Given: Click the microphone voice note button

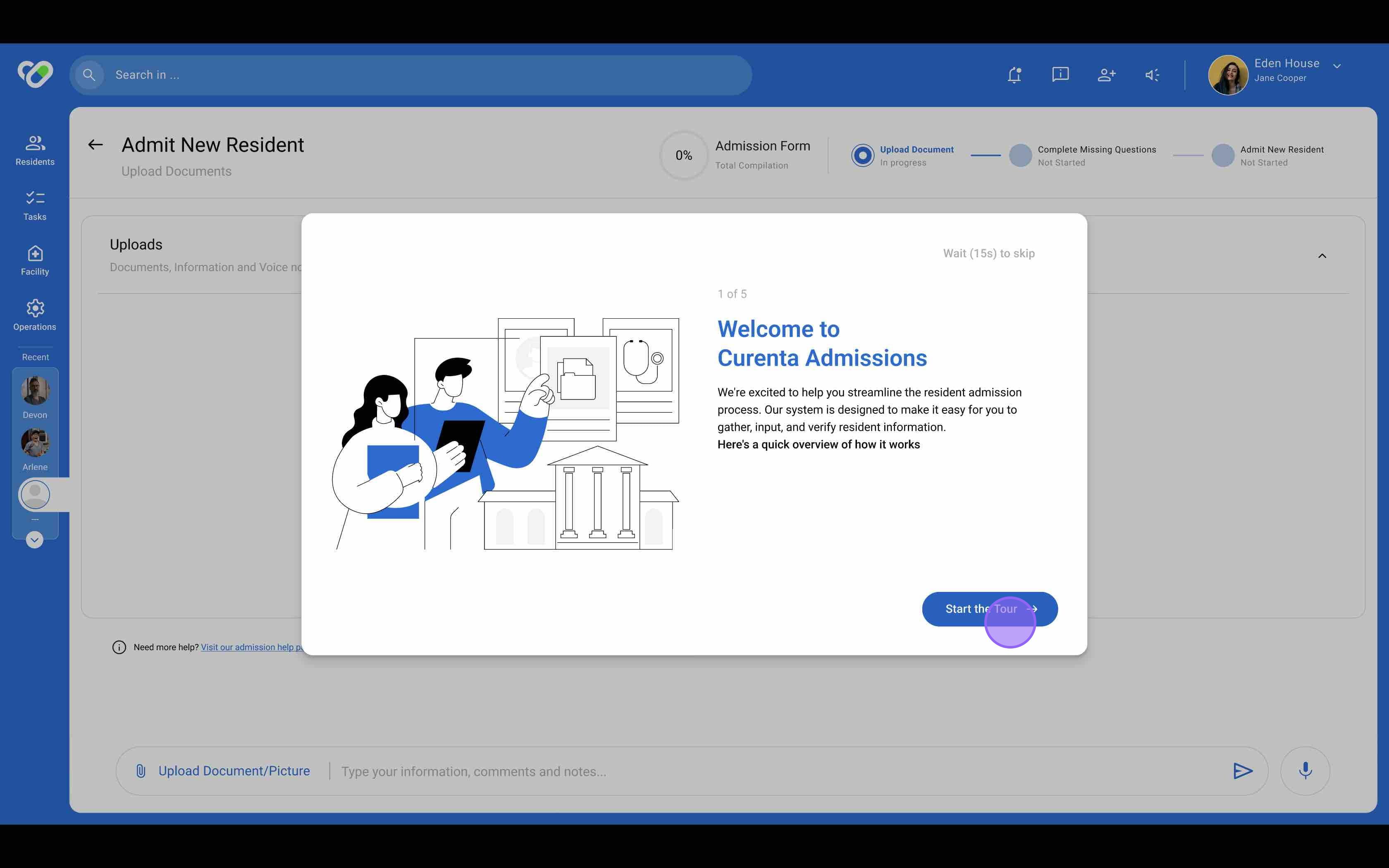Looking at the screenshot, I should [1305, 771].
